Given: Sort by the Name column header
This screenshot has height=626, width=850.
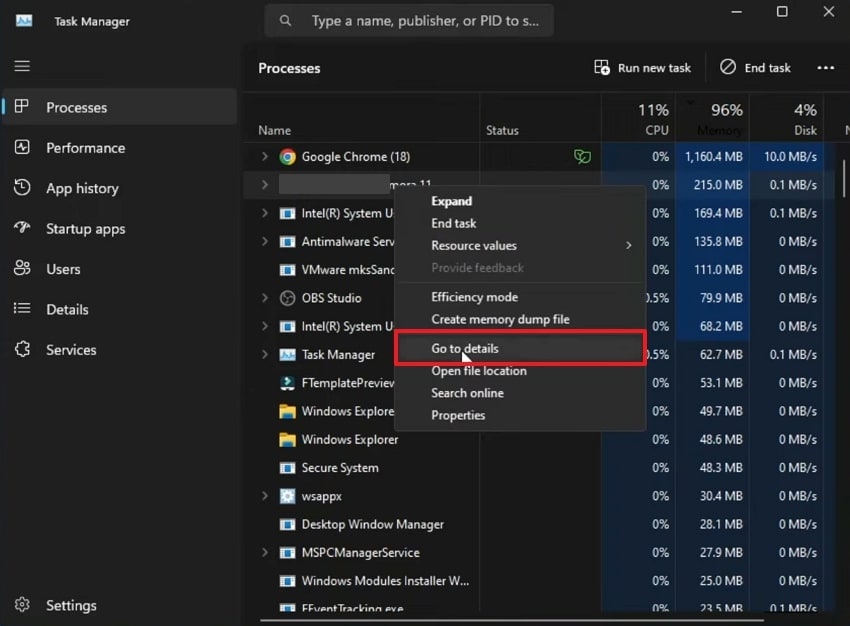Looking at the screenshot, I should pos(274,131).
